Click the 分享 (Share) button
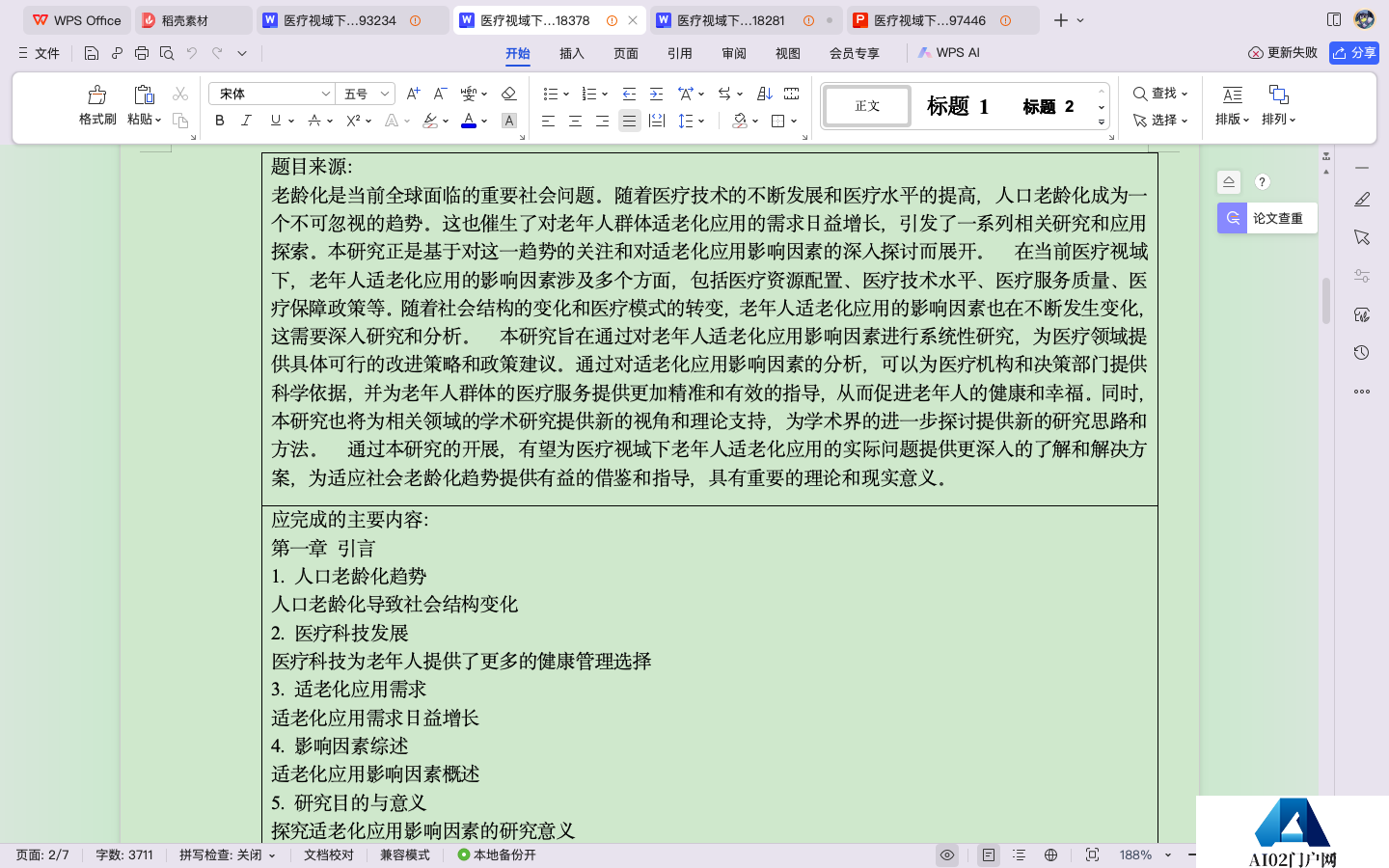Image resolution: width=1389 pixels, height=868 pixels. point(1354,53)
